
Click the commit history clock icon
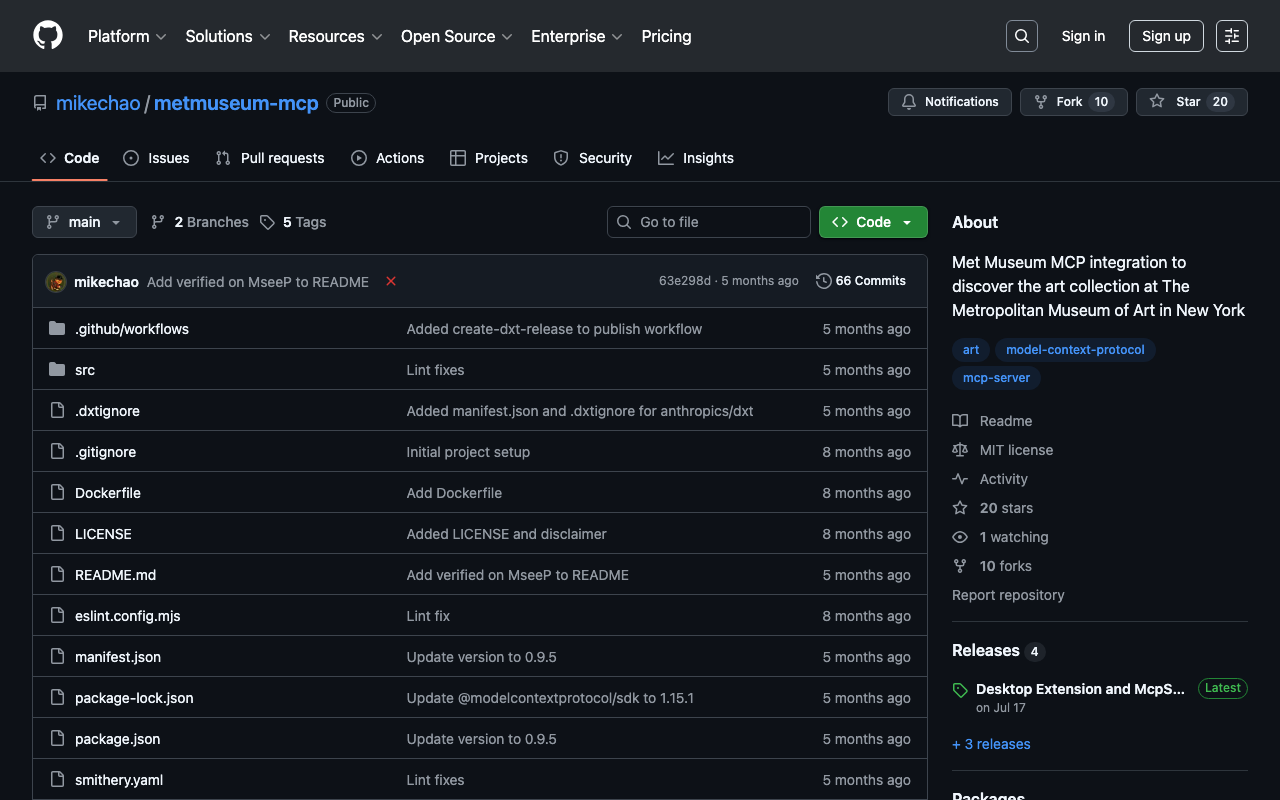(823, 281)
